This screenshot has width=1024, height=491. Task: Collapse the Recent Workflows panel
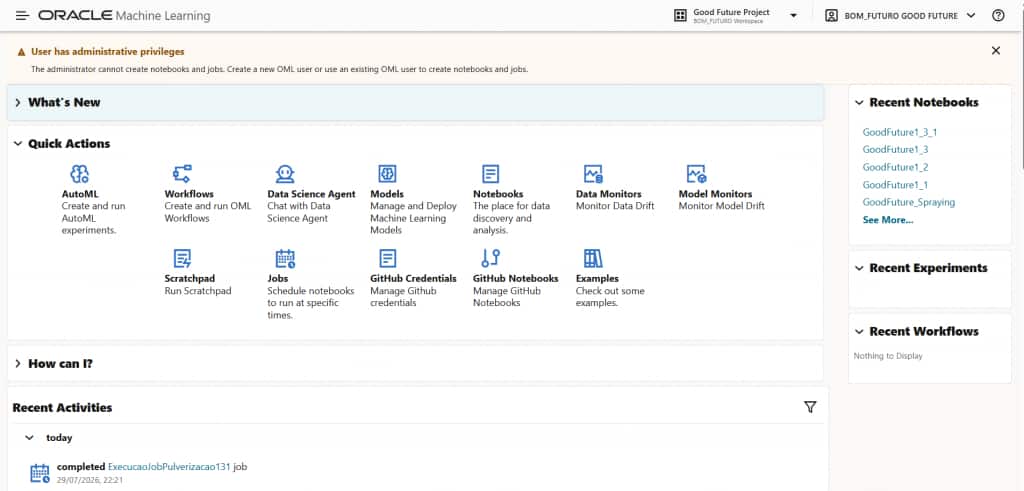(859, 332)
